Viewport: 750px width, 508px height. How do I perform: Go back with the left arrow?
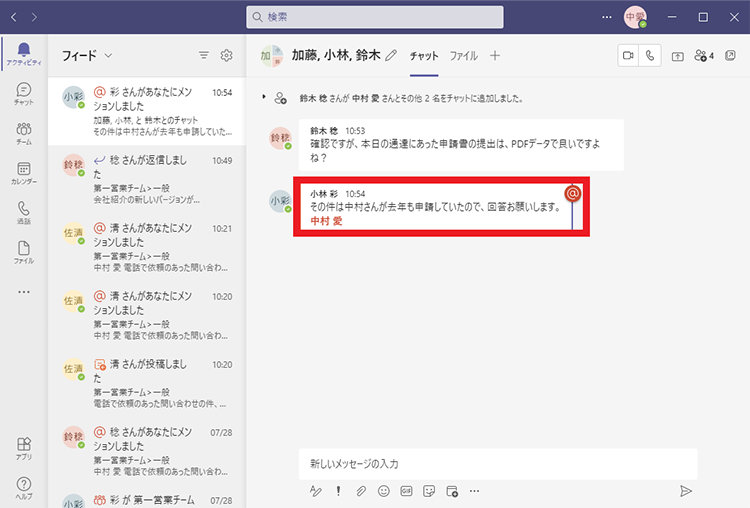pos(13,17)
